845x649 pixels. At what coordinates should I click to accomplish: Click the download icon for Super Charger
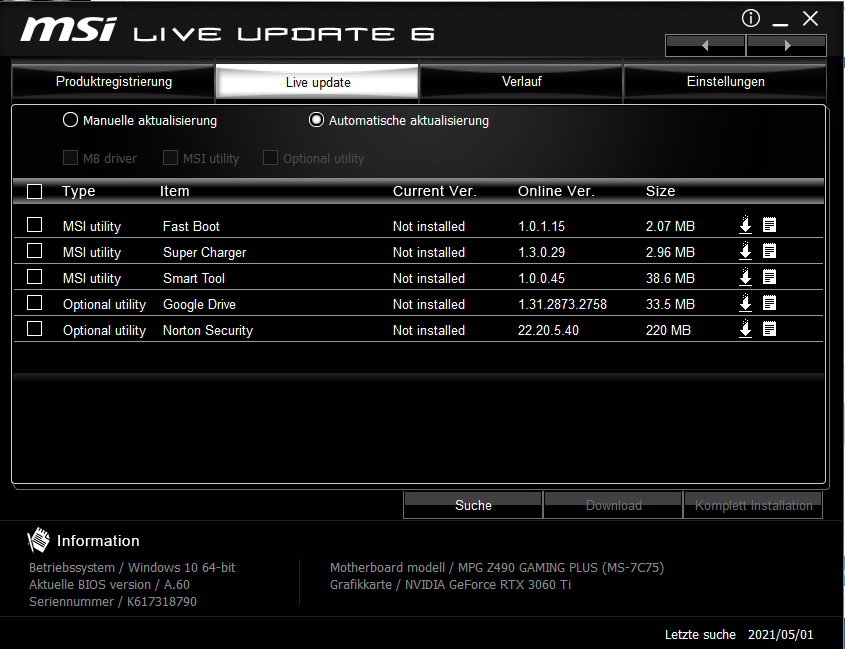pos(745,251)
